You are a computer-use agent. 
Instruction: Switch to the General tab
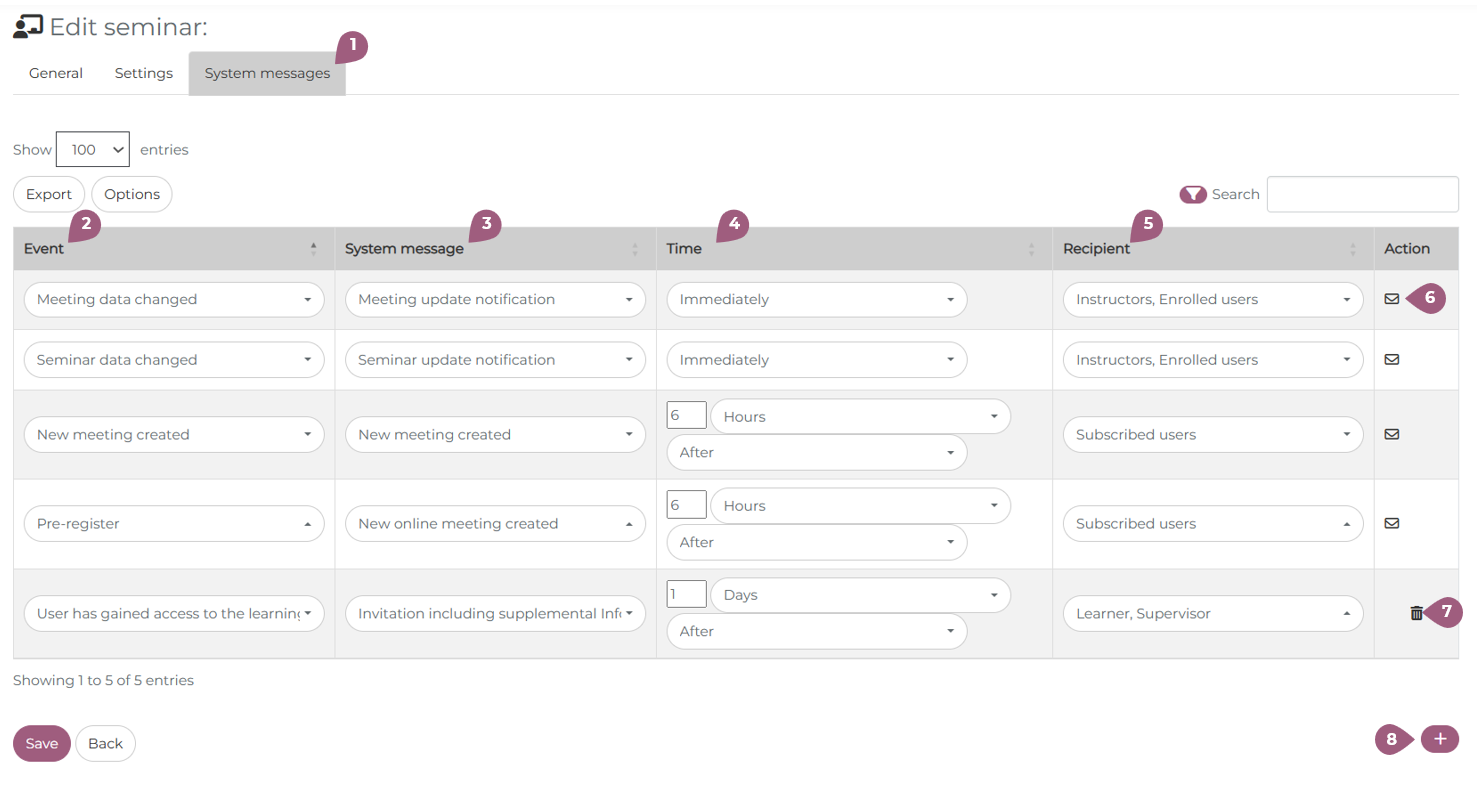pos(56,73)
